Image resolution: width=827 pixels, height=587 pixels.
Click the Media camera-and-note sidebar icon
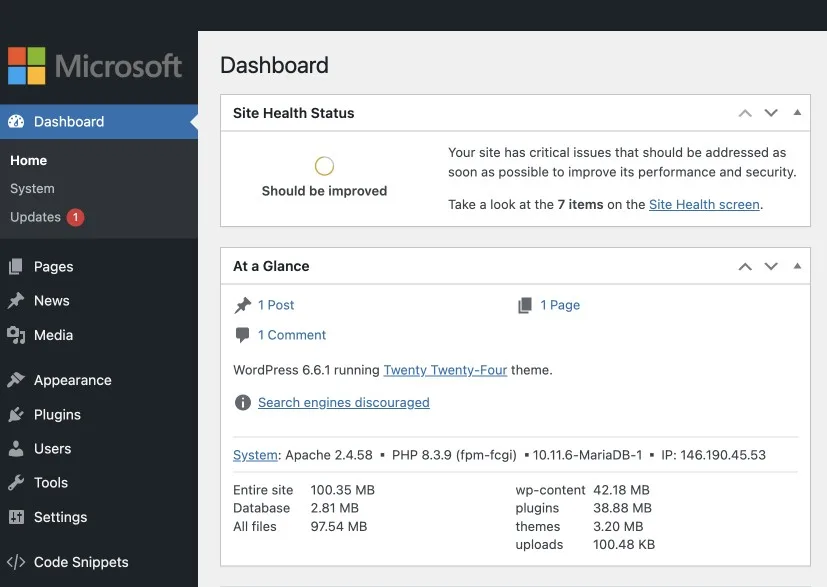coord(16,335)
